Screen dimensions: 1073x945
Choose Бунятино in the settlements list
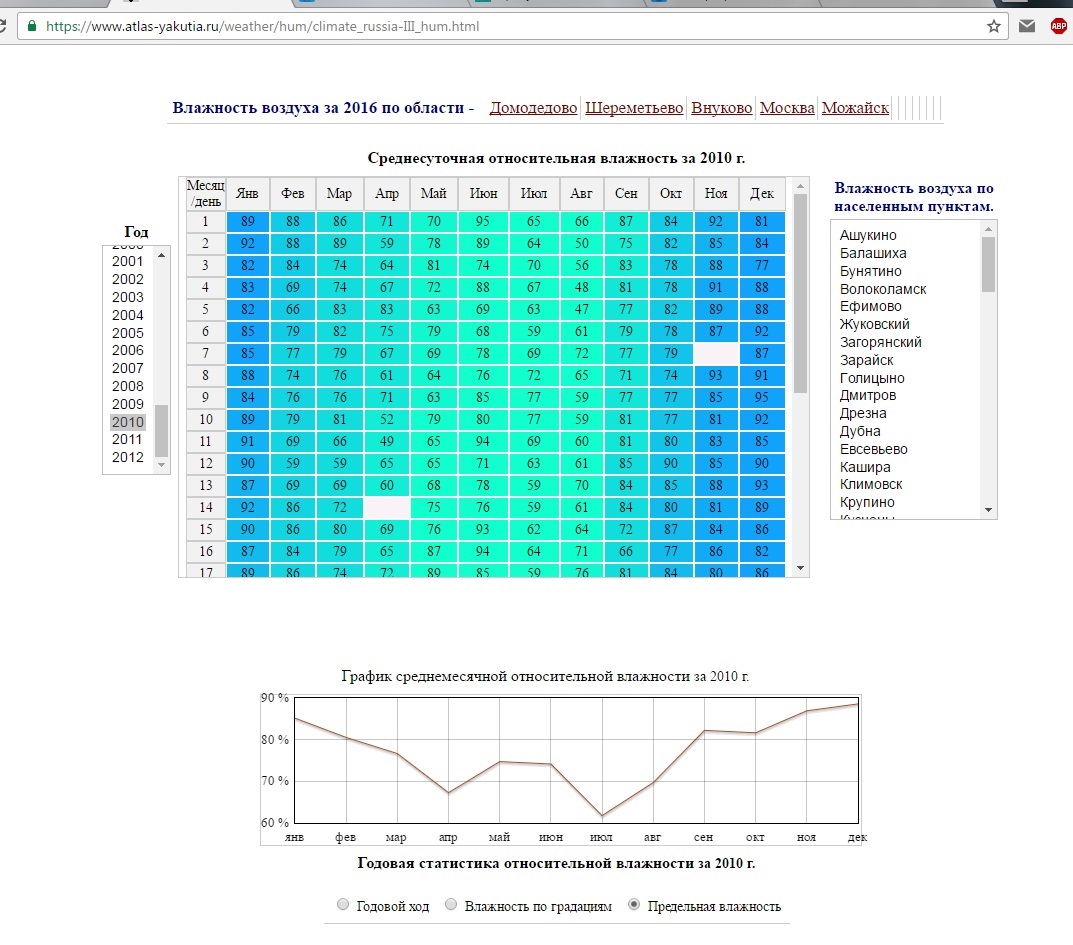(870, 271)
